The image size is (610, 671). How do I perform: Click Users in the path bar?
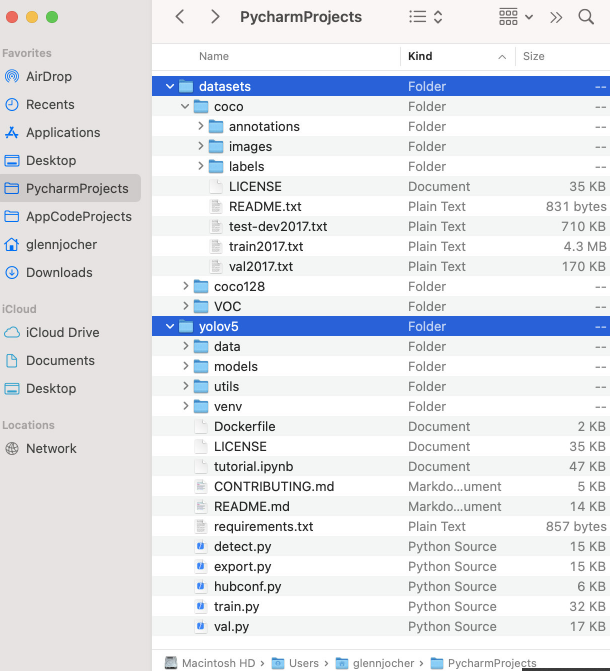point(295,663)
